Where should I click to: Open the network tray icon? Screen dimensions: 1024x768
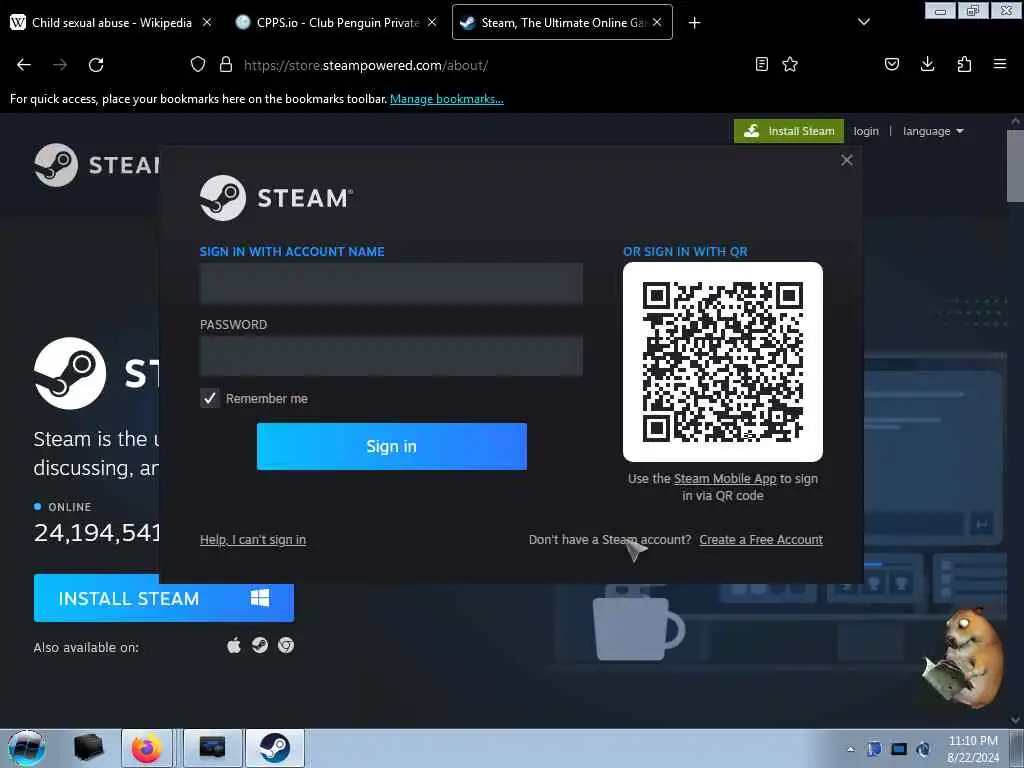899,749
